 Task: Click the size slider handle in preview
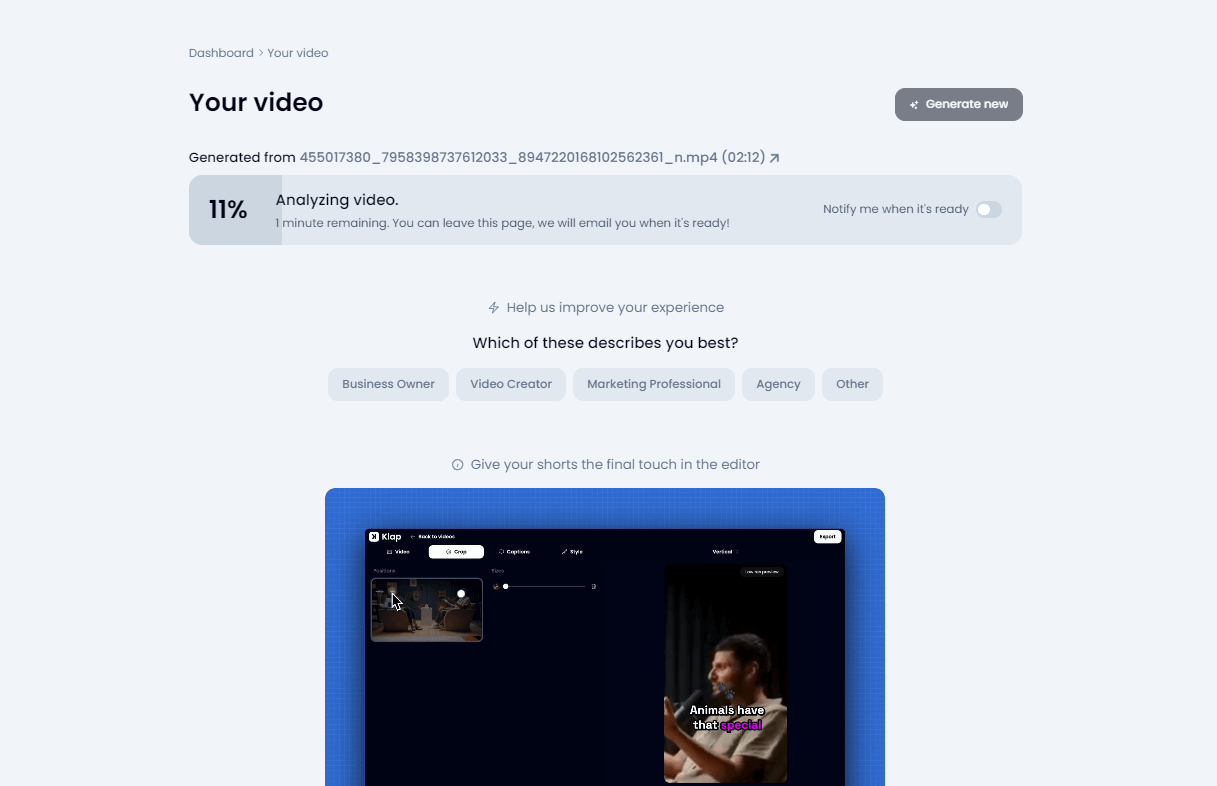pos(505,586)
